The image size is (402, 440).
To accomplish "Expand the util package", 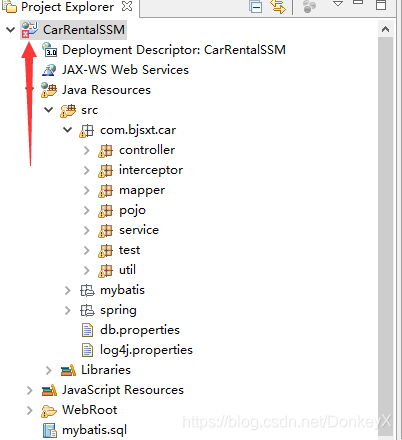I will [x=87, y=270].
